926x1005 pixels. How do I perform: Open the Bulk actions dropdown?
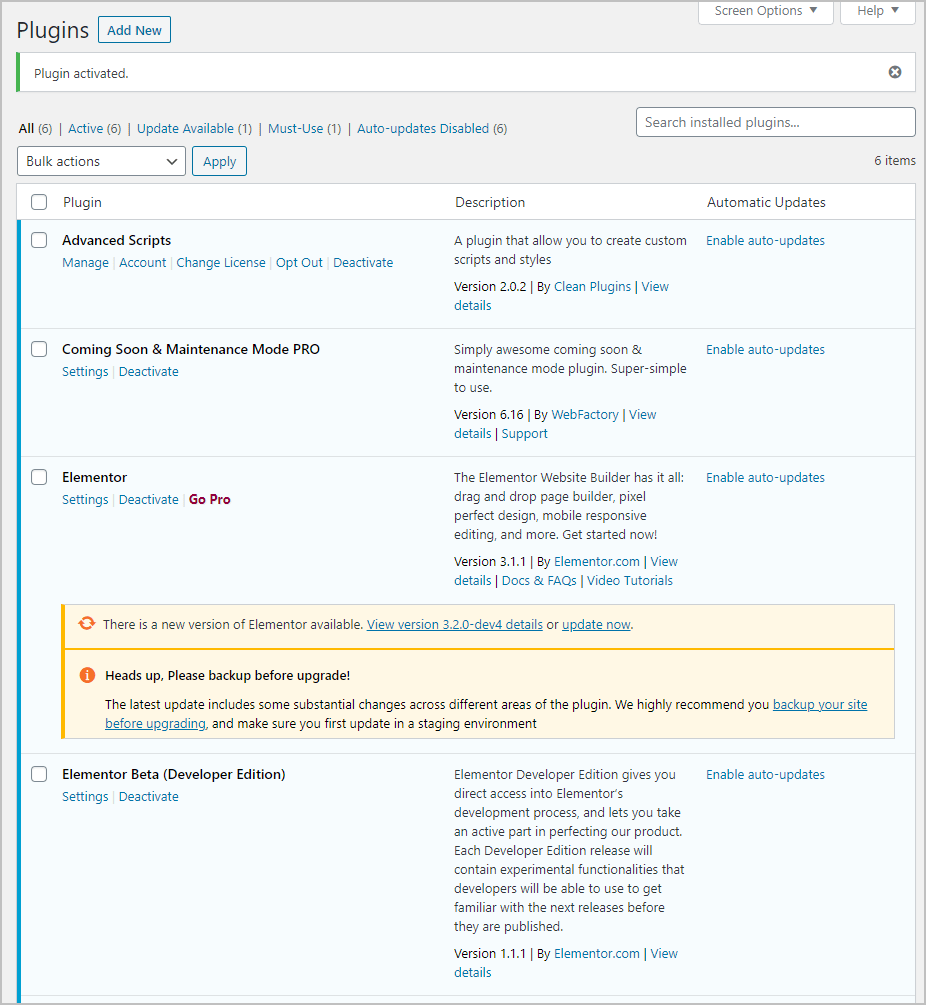click(x=101, y=161)
